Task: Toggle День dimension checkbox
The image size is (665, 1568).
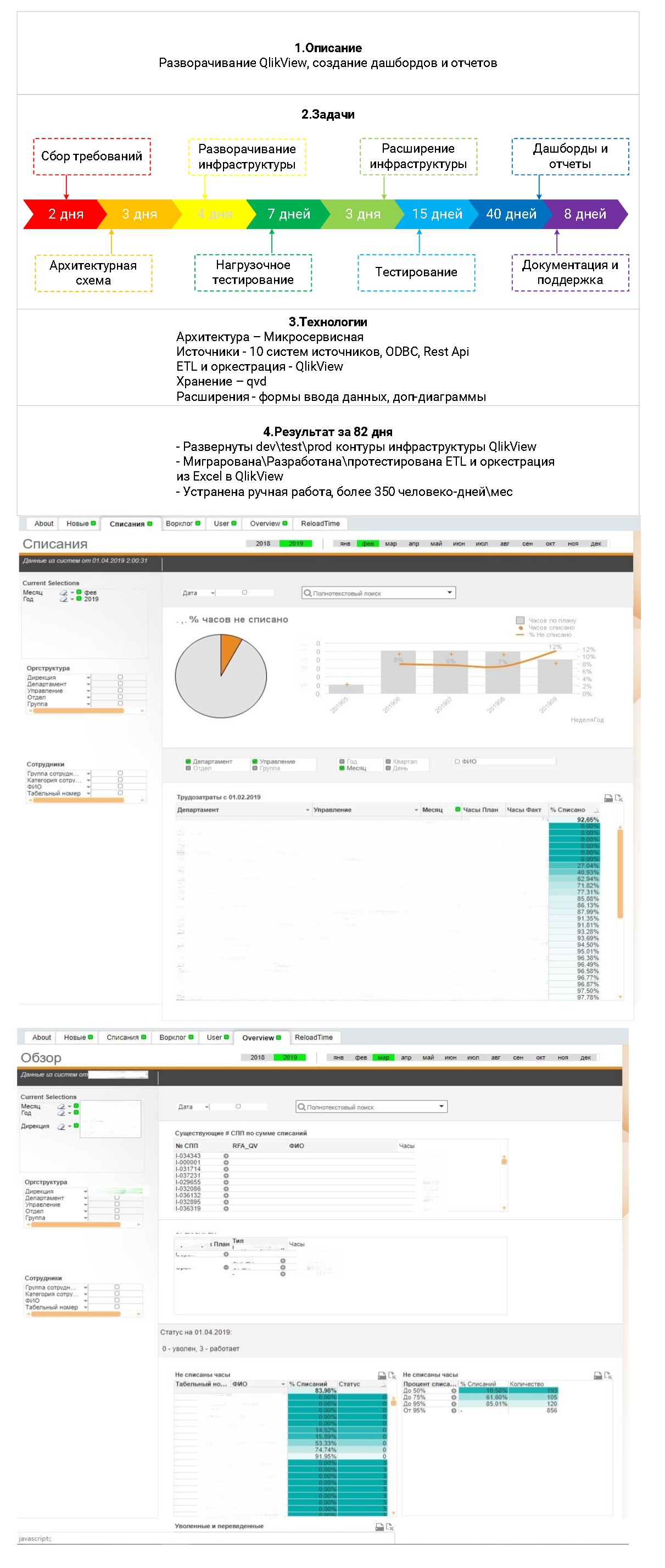Action: [x=388, y=768]
